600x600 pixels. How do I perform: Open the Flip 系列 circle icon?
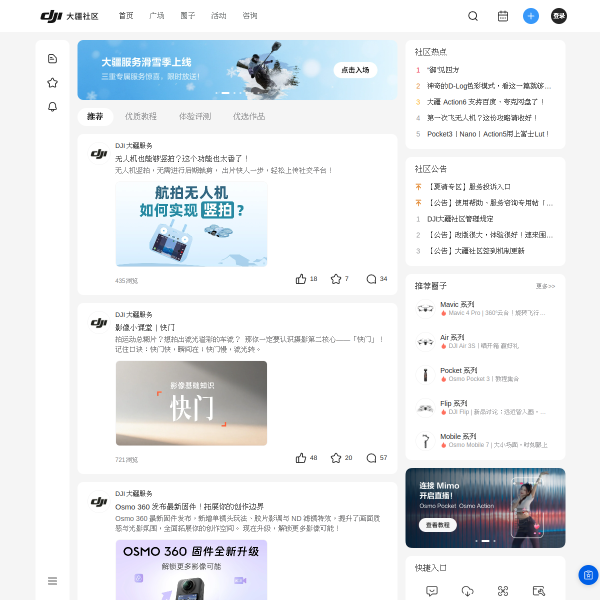pos(425,408)
